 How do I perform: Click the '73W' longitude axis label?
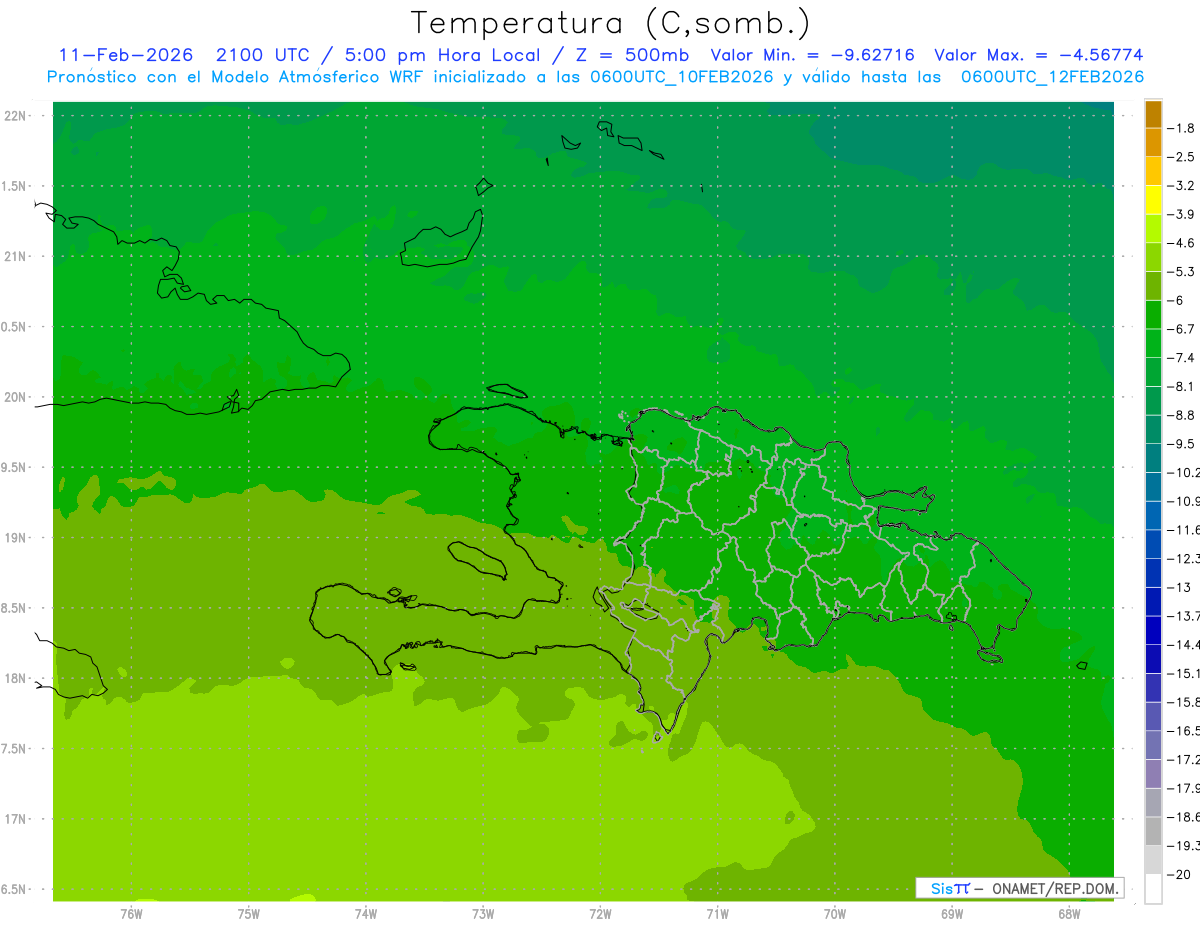coord(483,913)
